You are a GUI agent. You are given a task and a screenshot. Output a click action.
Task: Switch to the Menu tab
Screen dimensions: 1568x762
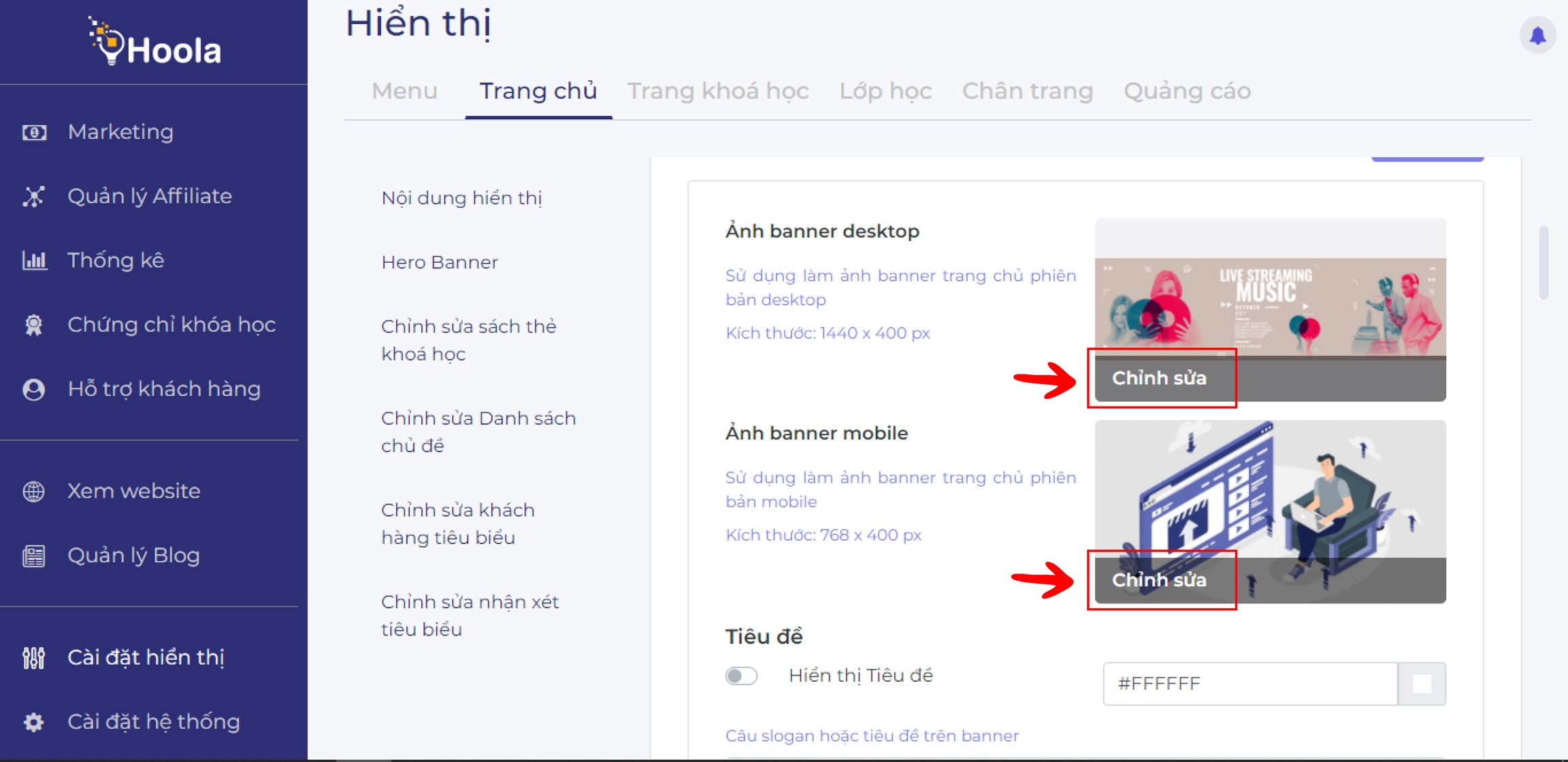tap(404, 91)
